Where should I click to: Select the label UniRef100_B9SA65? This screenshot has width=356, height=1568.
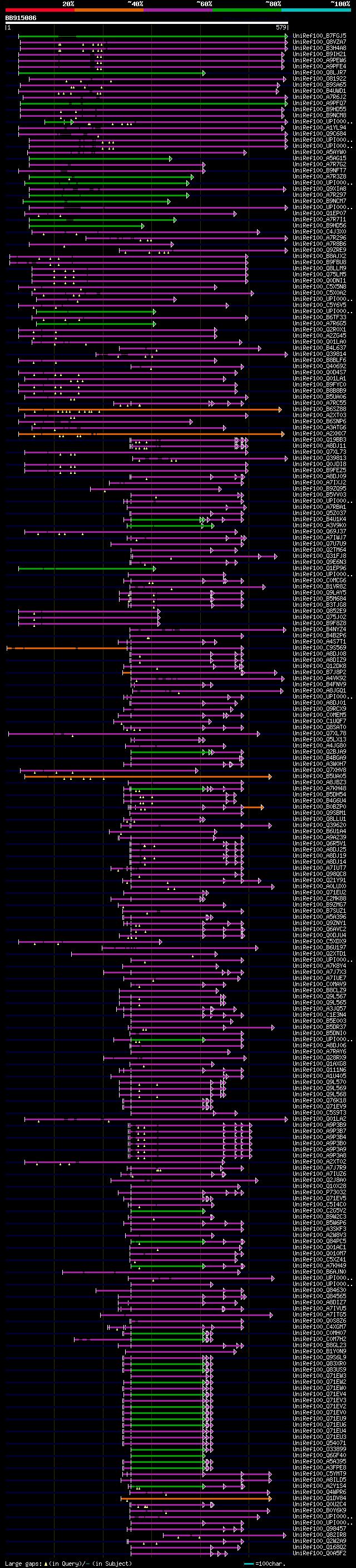319,85
